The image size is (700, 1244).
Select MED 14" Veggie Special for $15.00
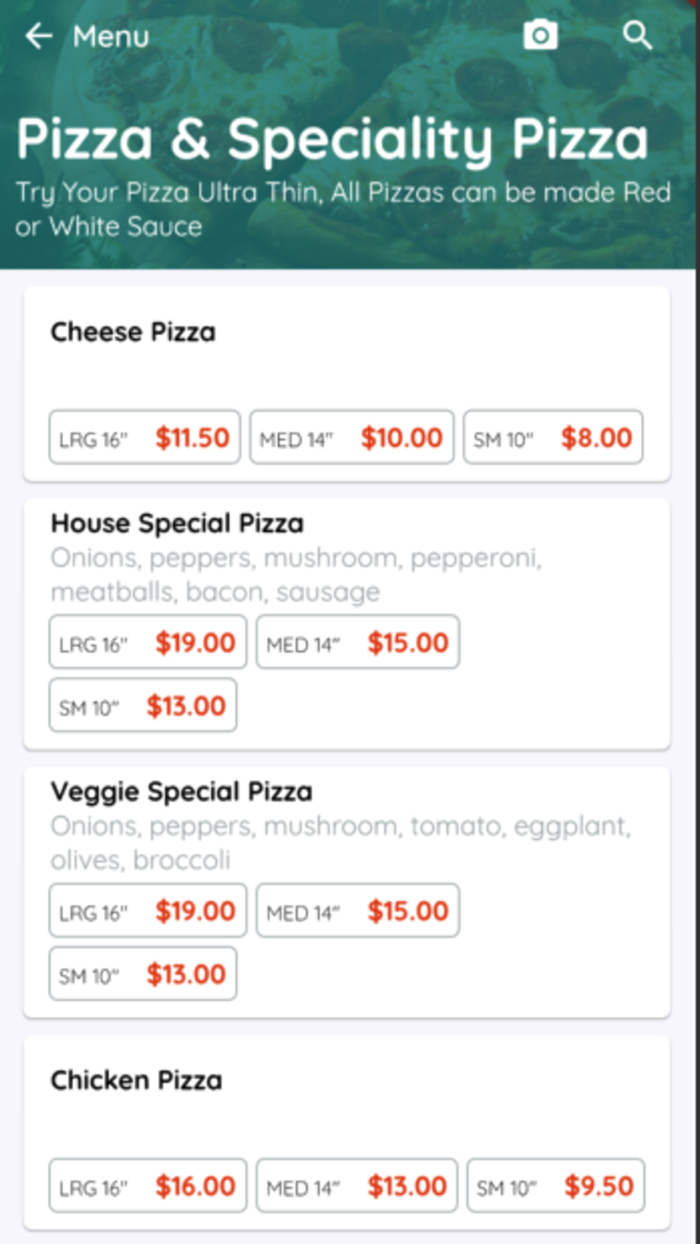point(357,910)
